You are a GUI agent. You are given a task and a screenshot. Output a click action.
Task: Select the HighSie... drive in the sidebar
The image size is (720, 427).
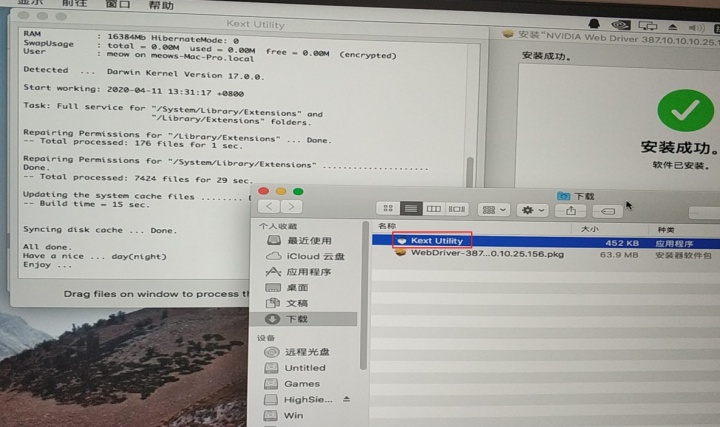(298, 399)
